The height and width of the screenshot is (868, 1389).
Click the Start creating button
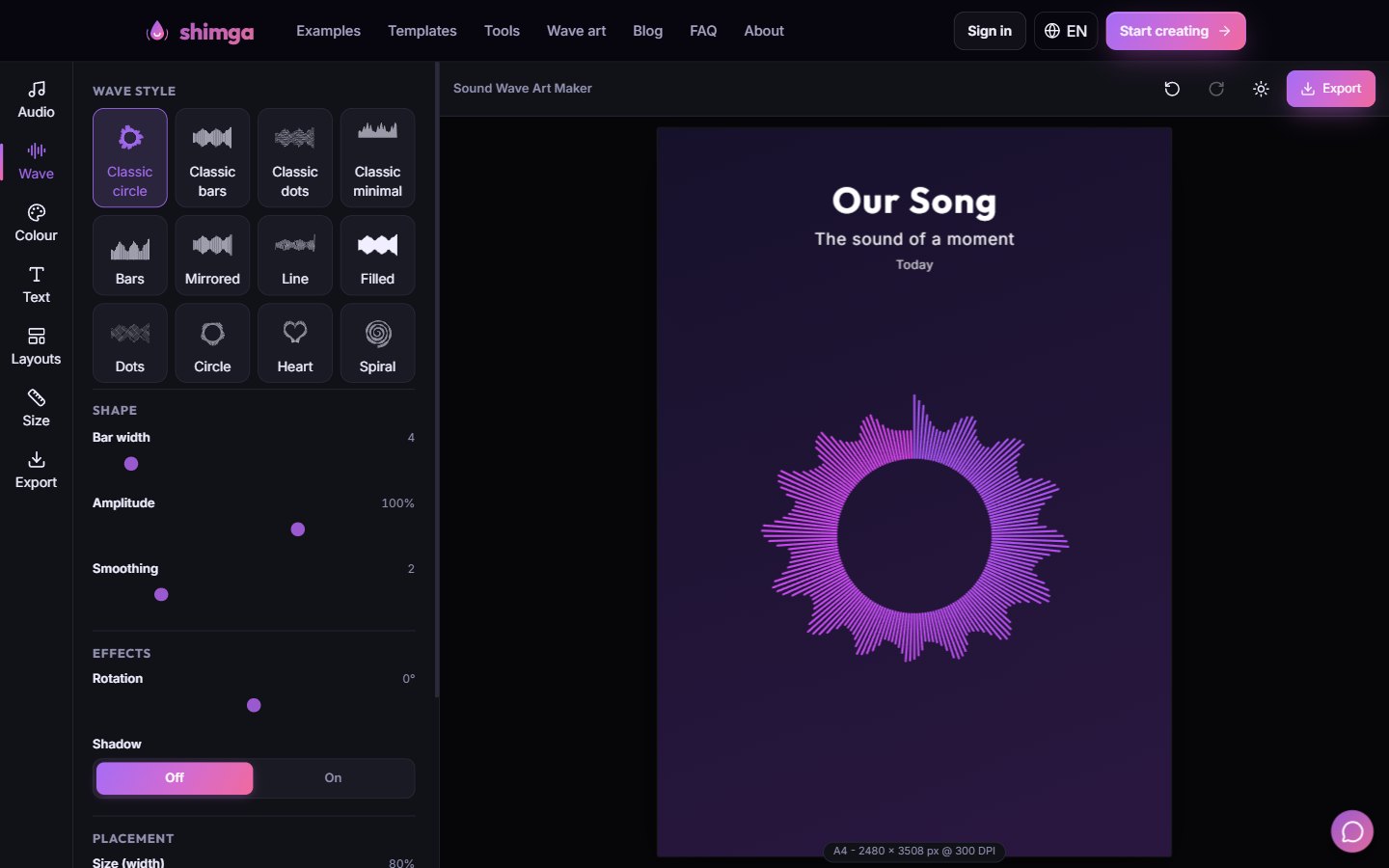point(1176,31)
